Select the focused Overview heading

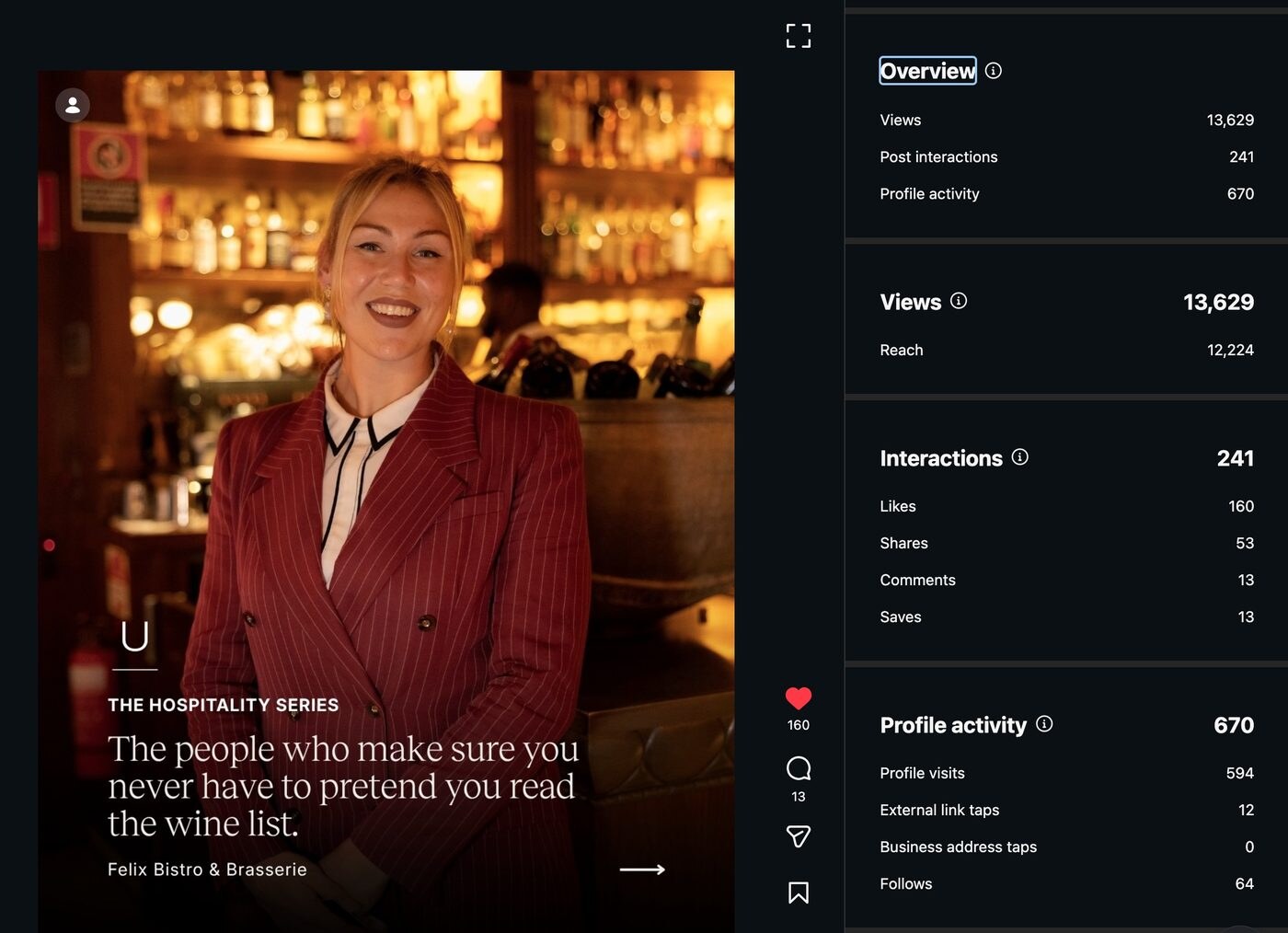[927, 71]
